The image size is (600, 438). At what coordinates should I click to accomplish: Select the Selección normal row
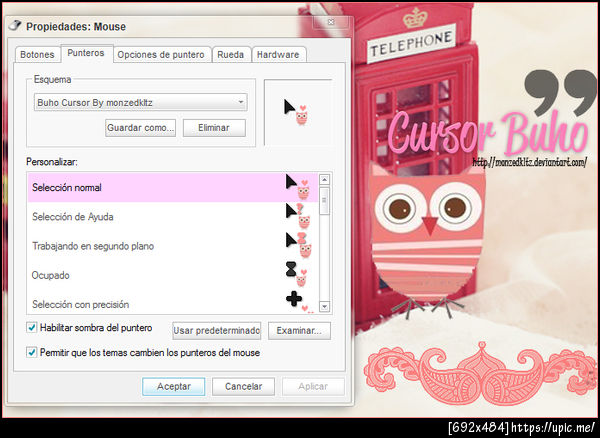[173, 187]
